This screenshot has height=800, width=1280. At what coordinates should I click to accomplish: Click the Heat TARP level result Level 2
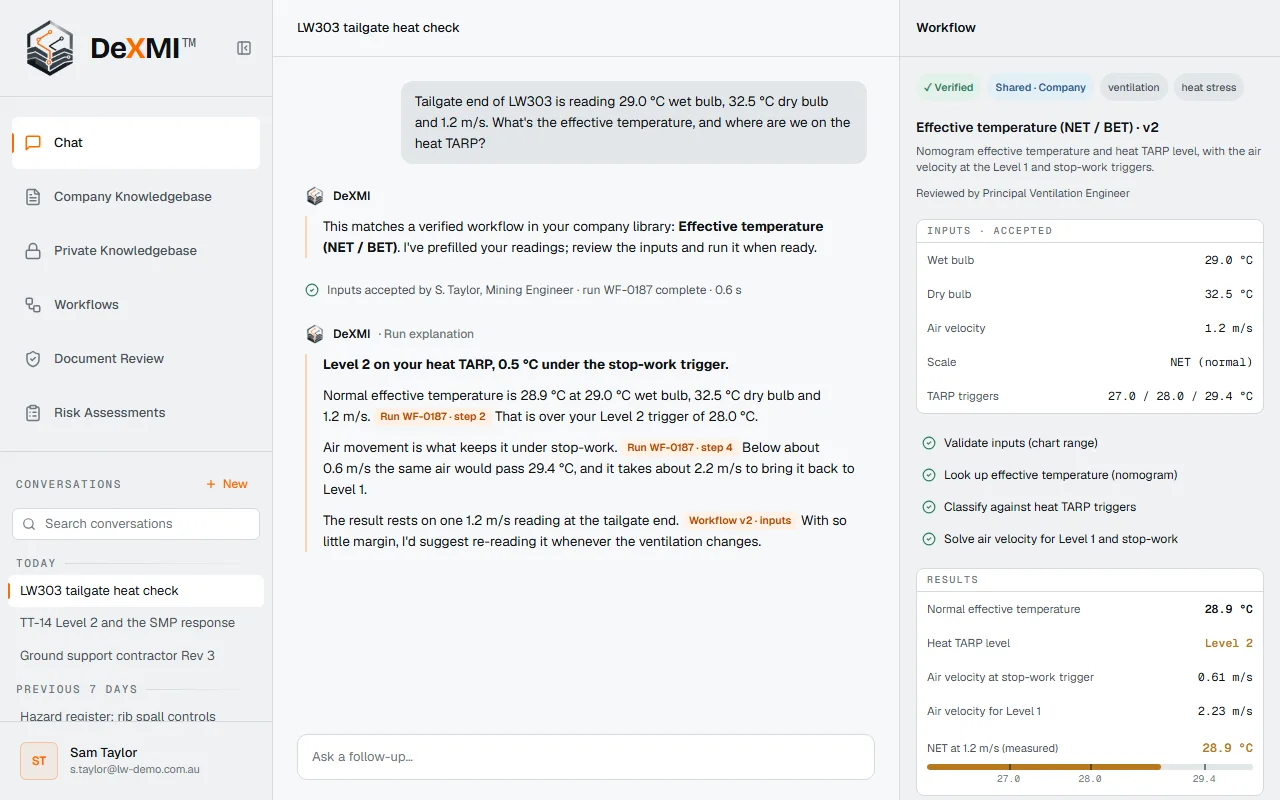[x=1229, y=643]
